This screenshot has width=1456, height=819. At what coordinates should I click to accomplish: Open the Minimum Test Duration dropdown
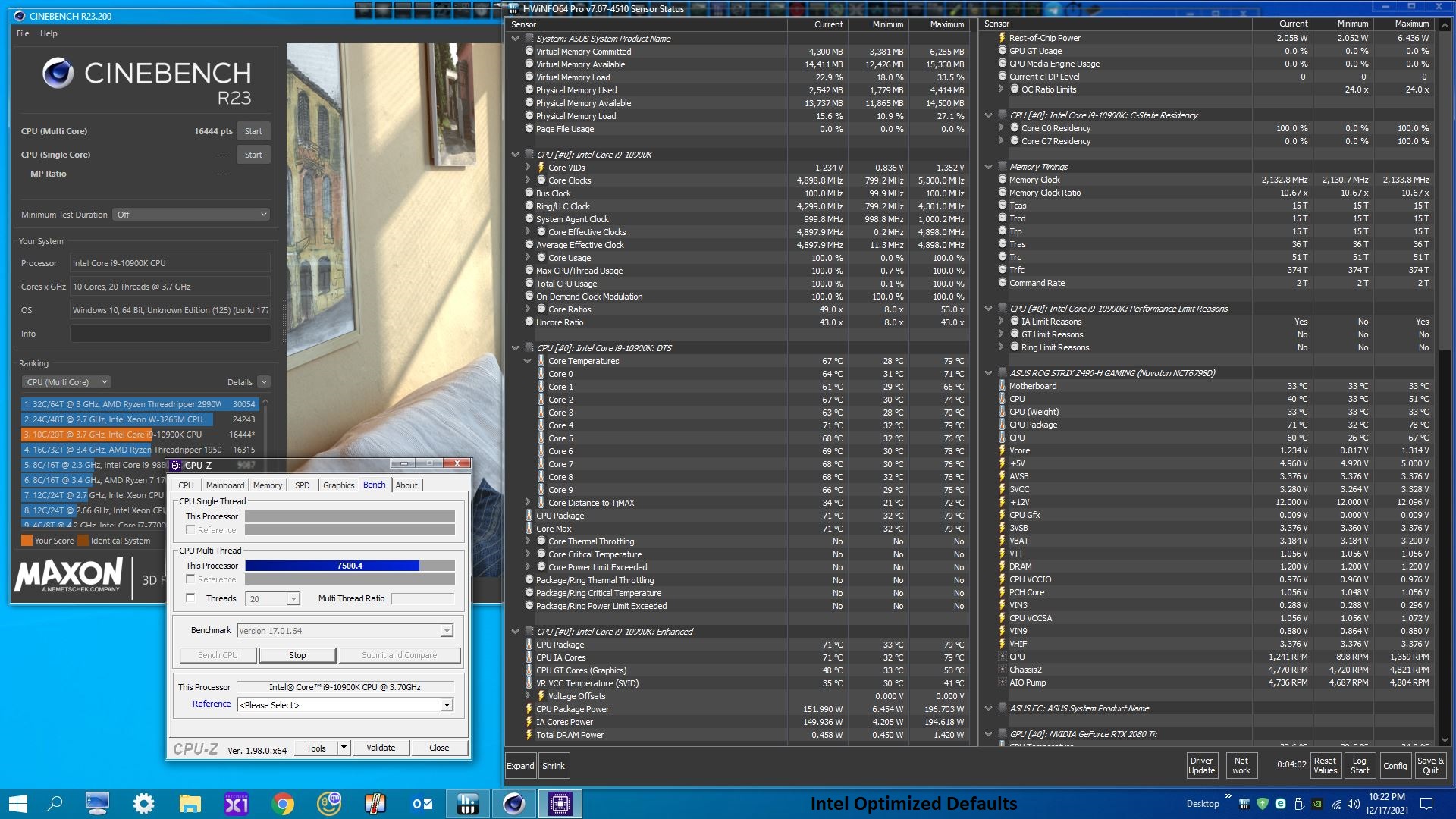click(x=191, y=215)
